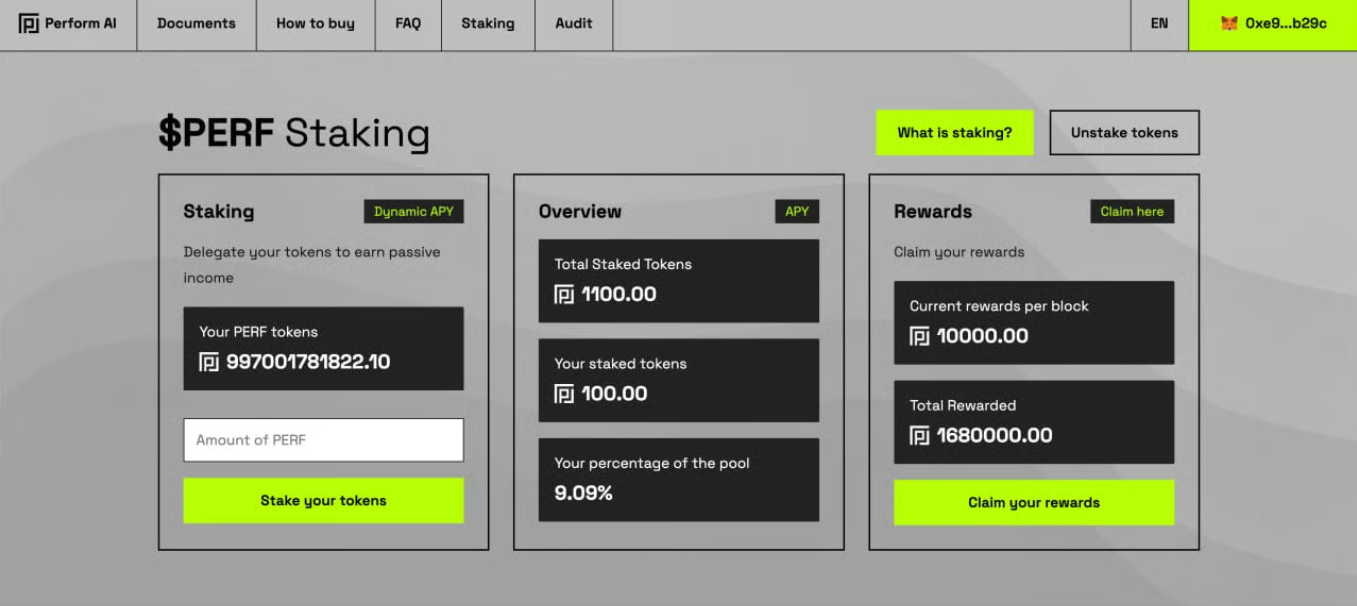1357x606 pixels.
Task: Switch to the Staking nav item
Action: point(488,23)
